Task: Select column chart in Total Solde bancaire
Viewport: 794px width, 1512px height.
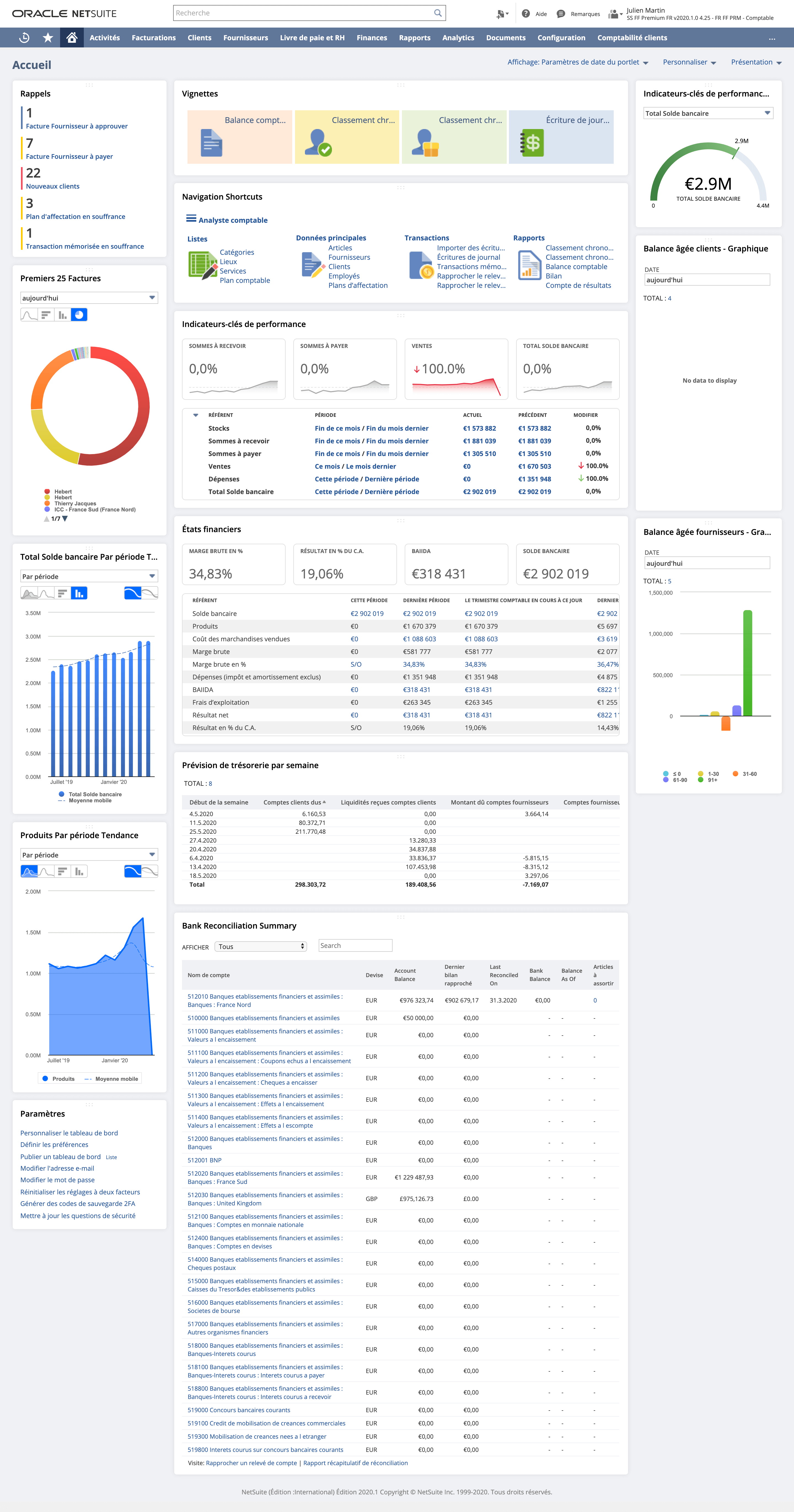Action: point(79,593)
